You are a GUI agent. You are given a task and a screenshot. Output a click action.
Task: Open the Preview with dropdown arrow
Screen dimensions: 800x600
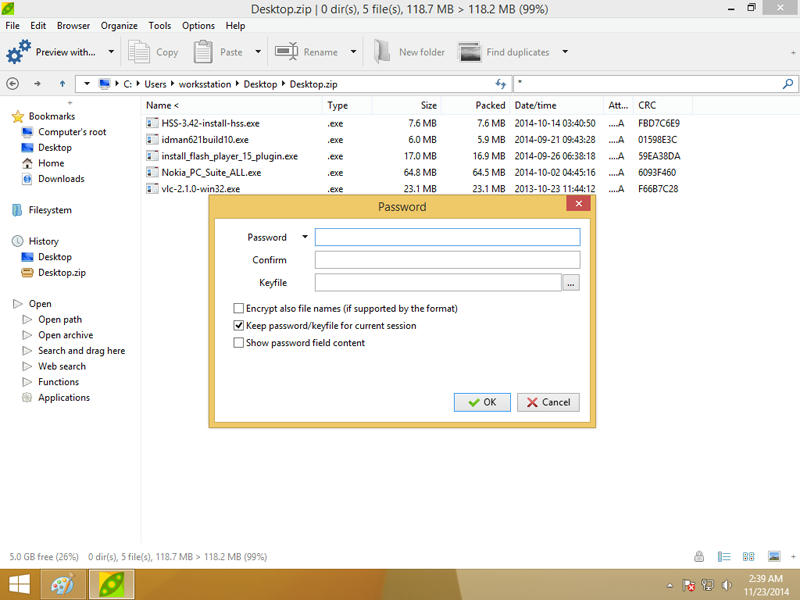[111, 52]
